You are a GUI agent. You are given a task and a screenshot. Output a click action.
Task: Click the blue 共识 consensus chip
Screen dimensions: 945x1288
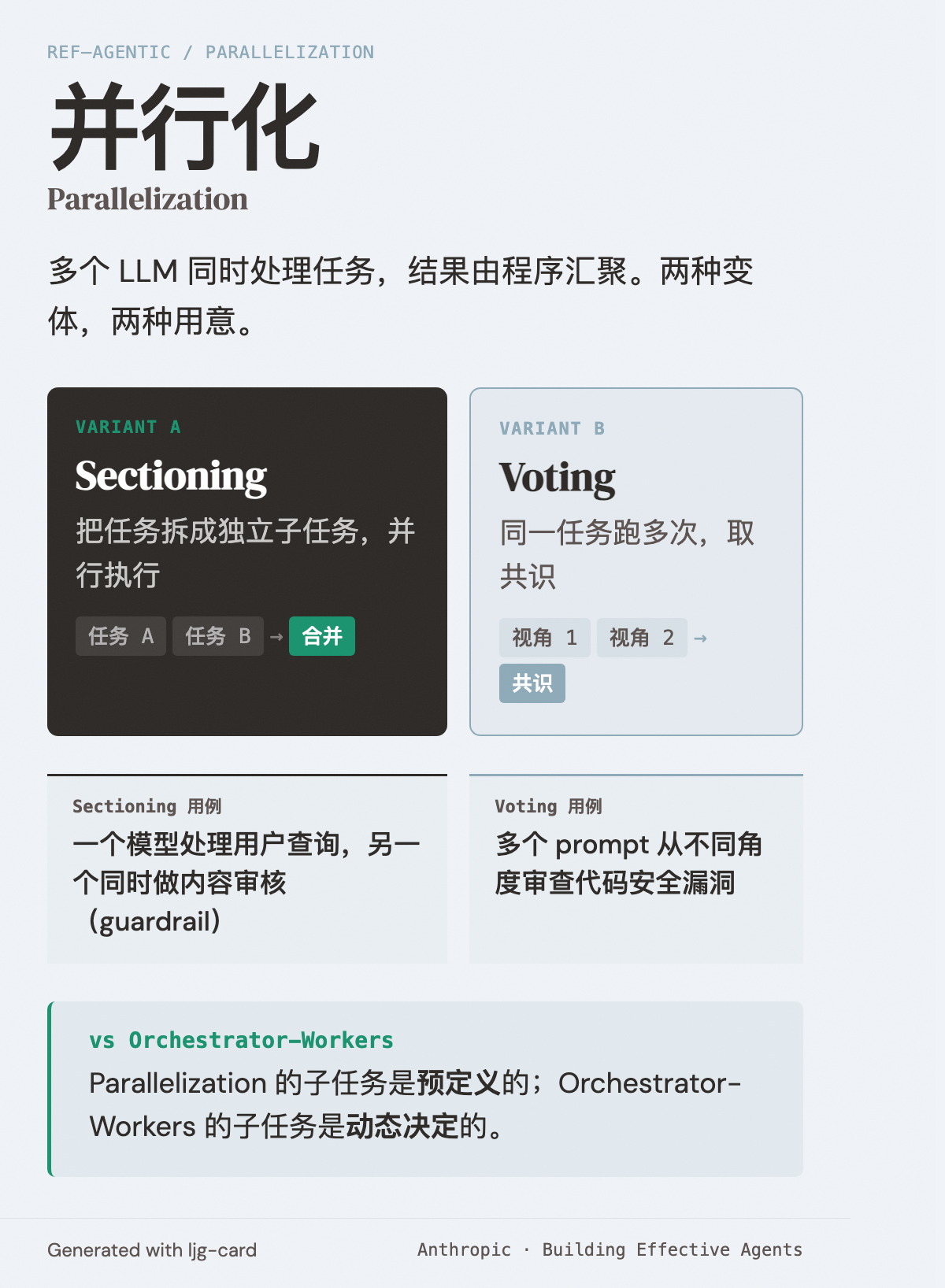click(532, 683)
